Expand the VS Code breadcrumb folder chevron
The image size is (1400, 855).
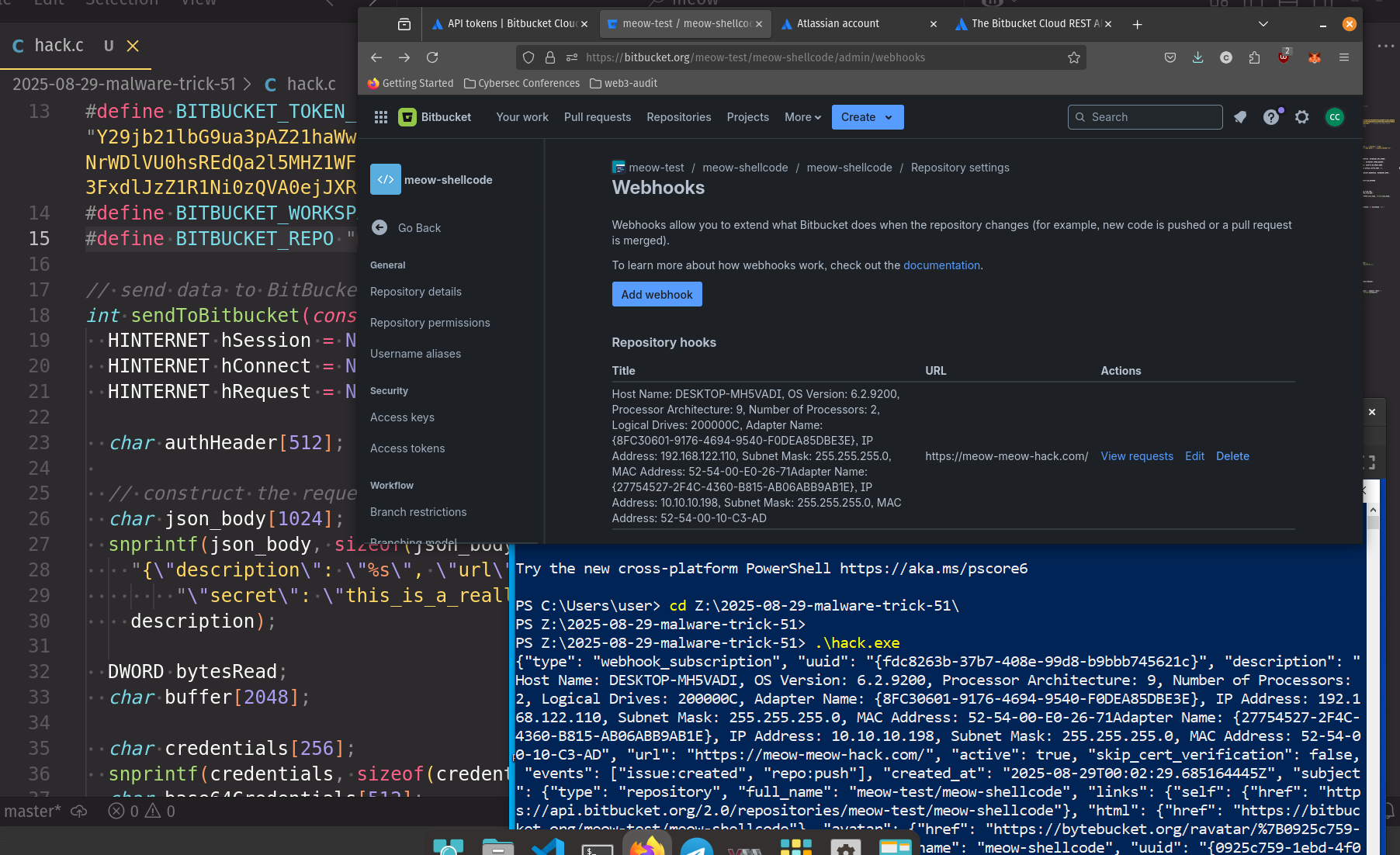[247, 84]
